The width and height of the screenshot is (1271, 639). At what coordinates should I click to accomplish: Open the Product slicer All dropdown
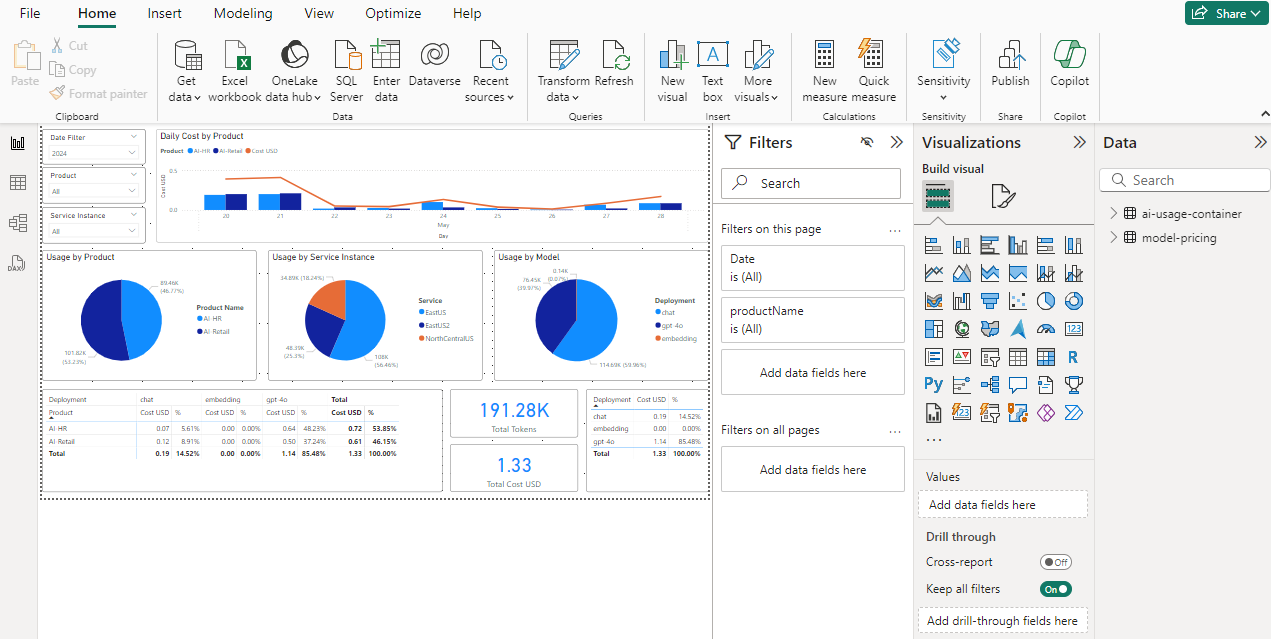click(x=94, y=191)
